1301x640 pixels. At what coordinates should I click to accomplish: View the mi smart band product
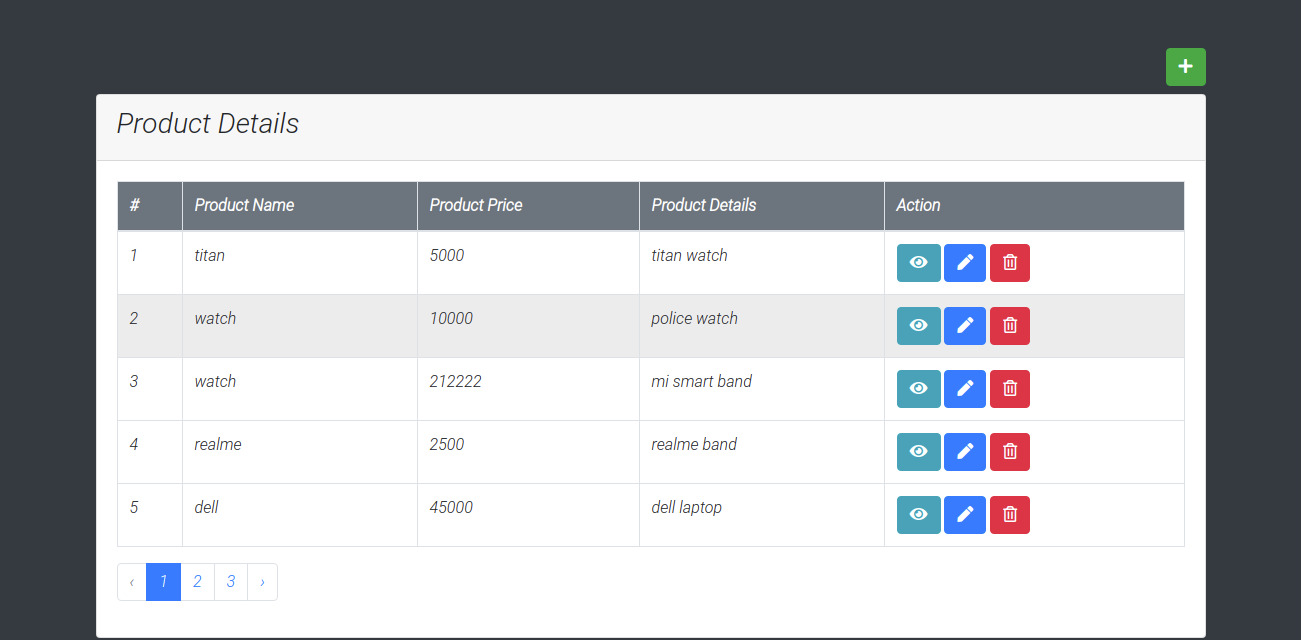click(x=918, y=389)
